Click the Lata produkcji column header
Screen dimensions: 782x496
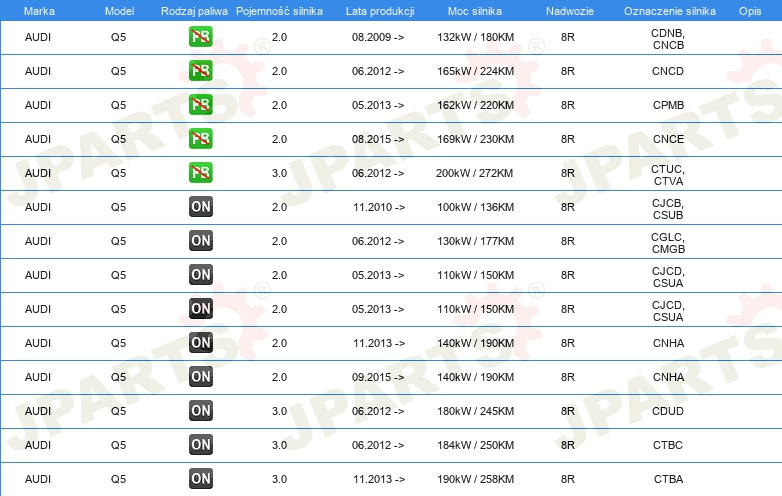[x=380, y=11]
